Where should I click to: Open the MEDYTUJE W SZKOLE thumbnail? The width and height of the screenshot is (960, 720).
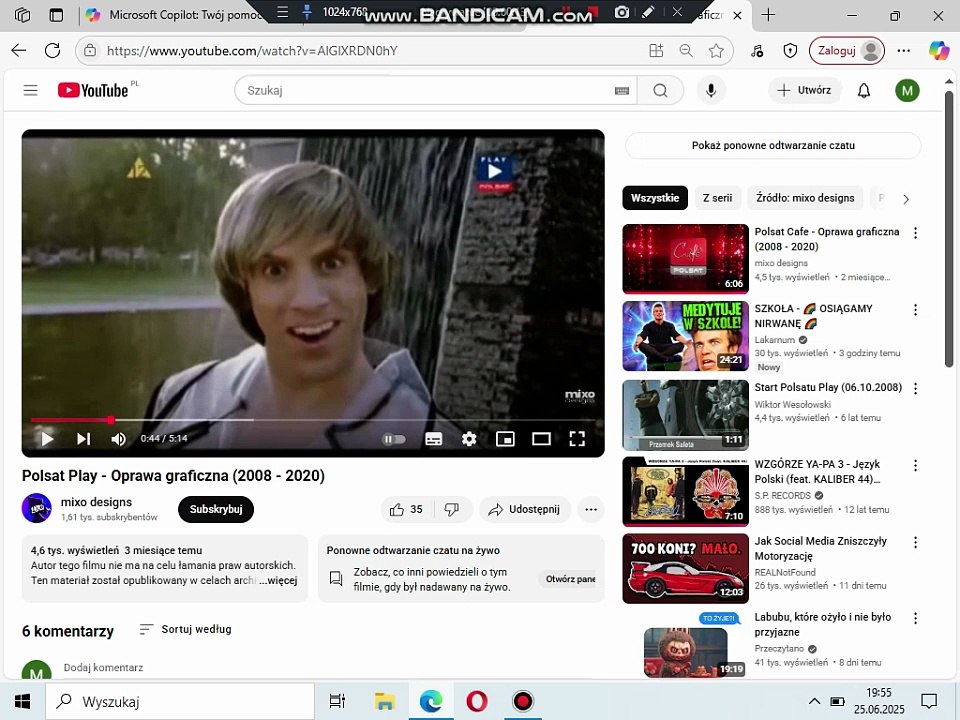(686, 336)
